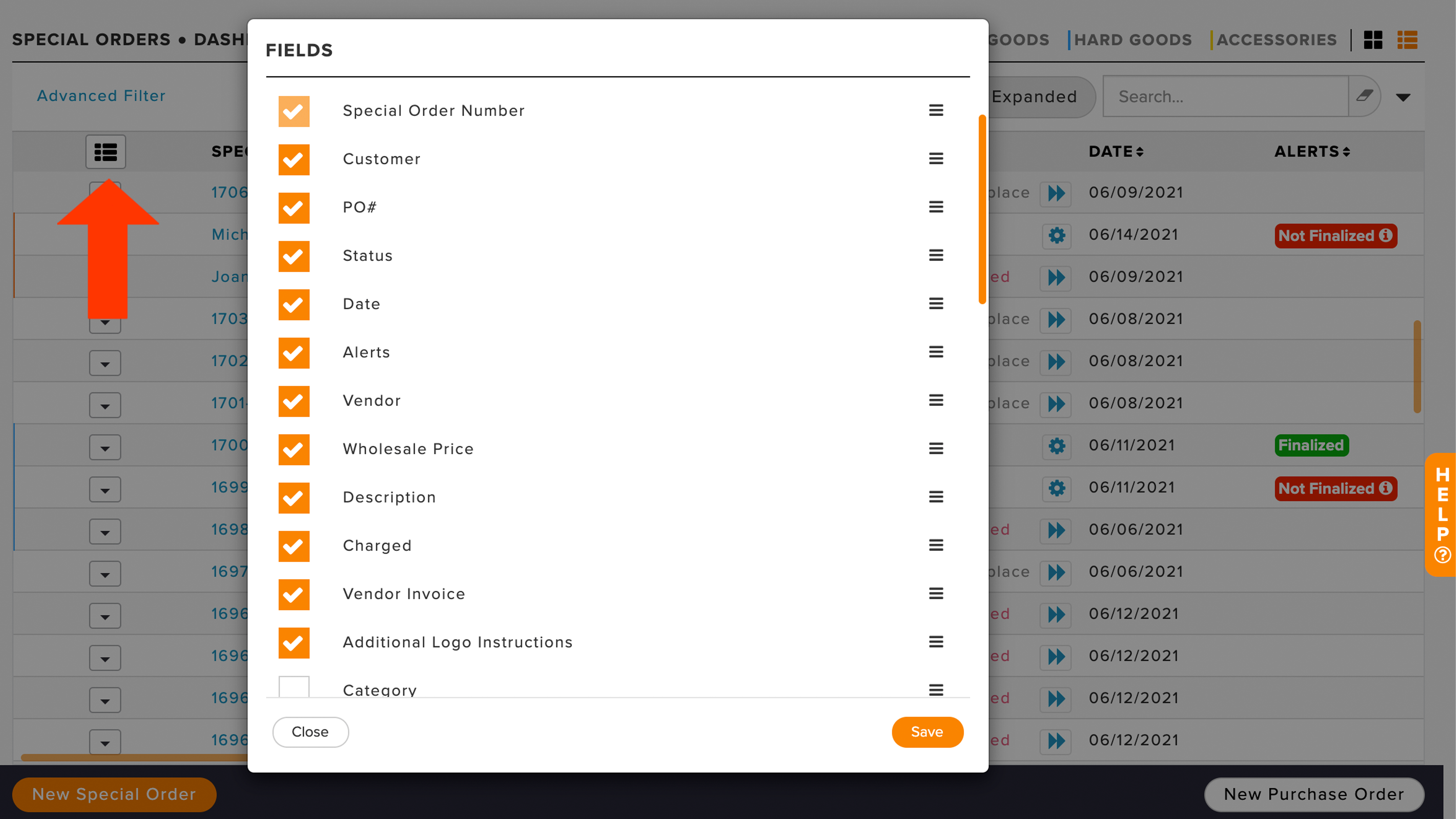Switch to list view icon

pyautogui.click(x=1407, y=40)
